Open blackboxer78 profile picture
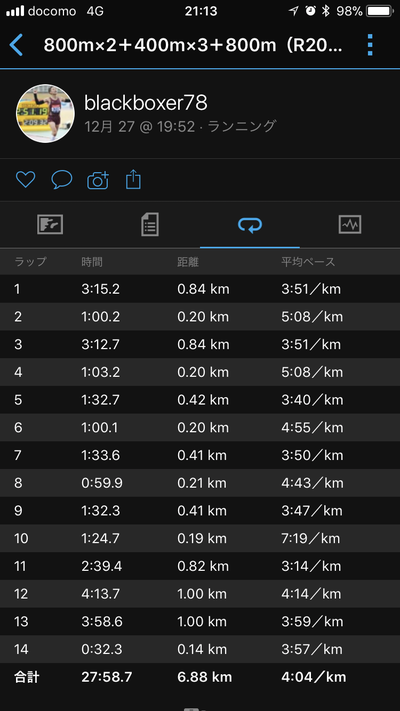400x711 pixels. pos(45,113)
